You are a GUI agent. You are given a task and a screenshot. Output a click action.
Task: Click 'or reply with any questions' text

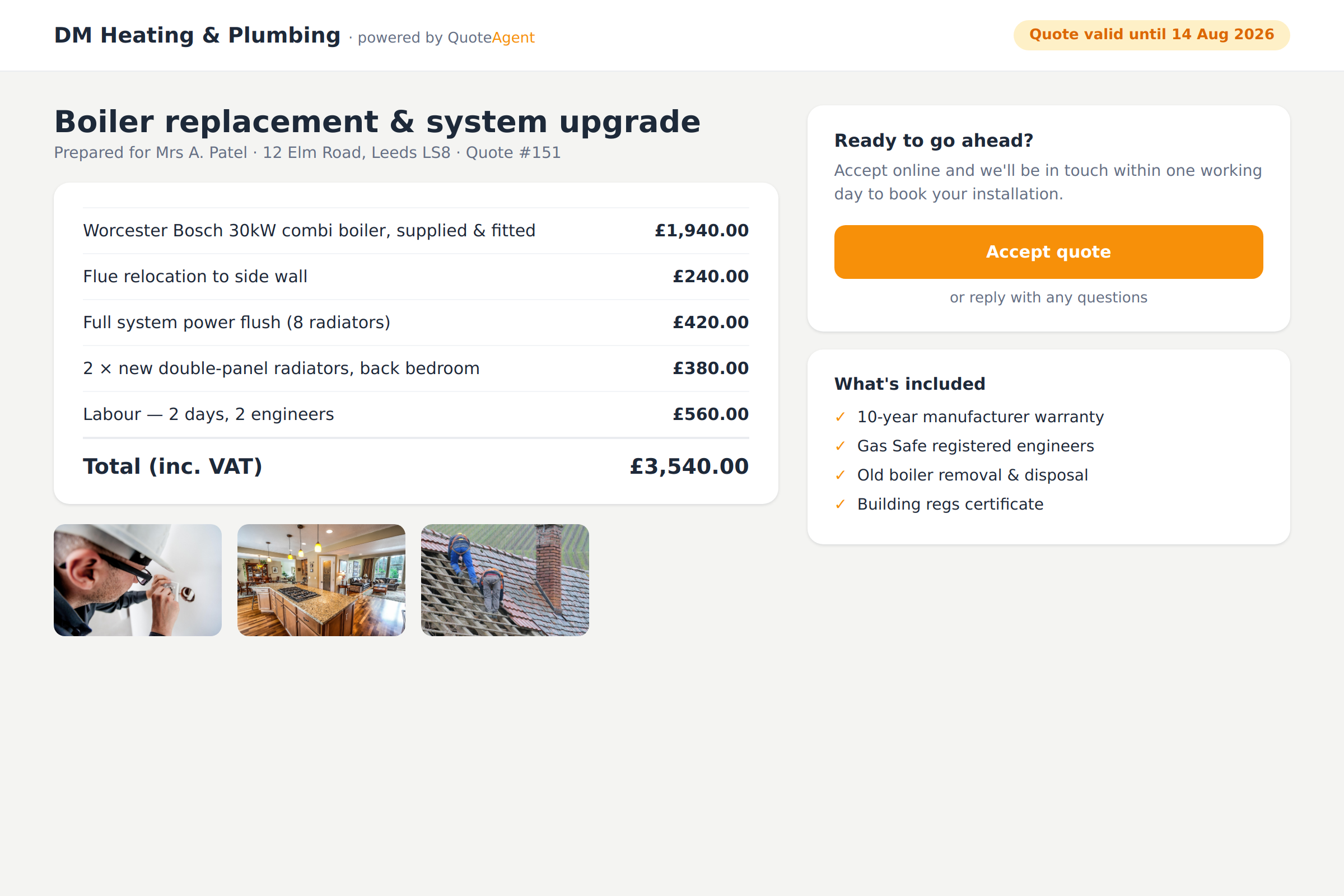click(1048, 297)
